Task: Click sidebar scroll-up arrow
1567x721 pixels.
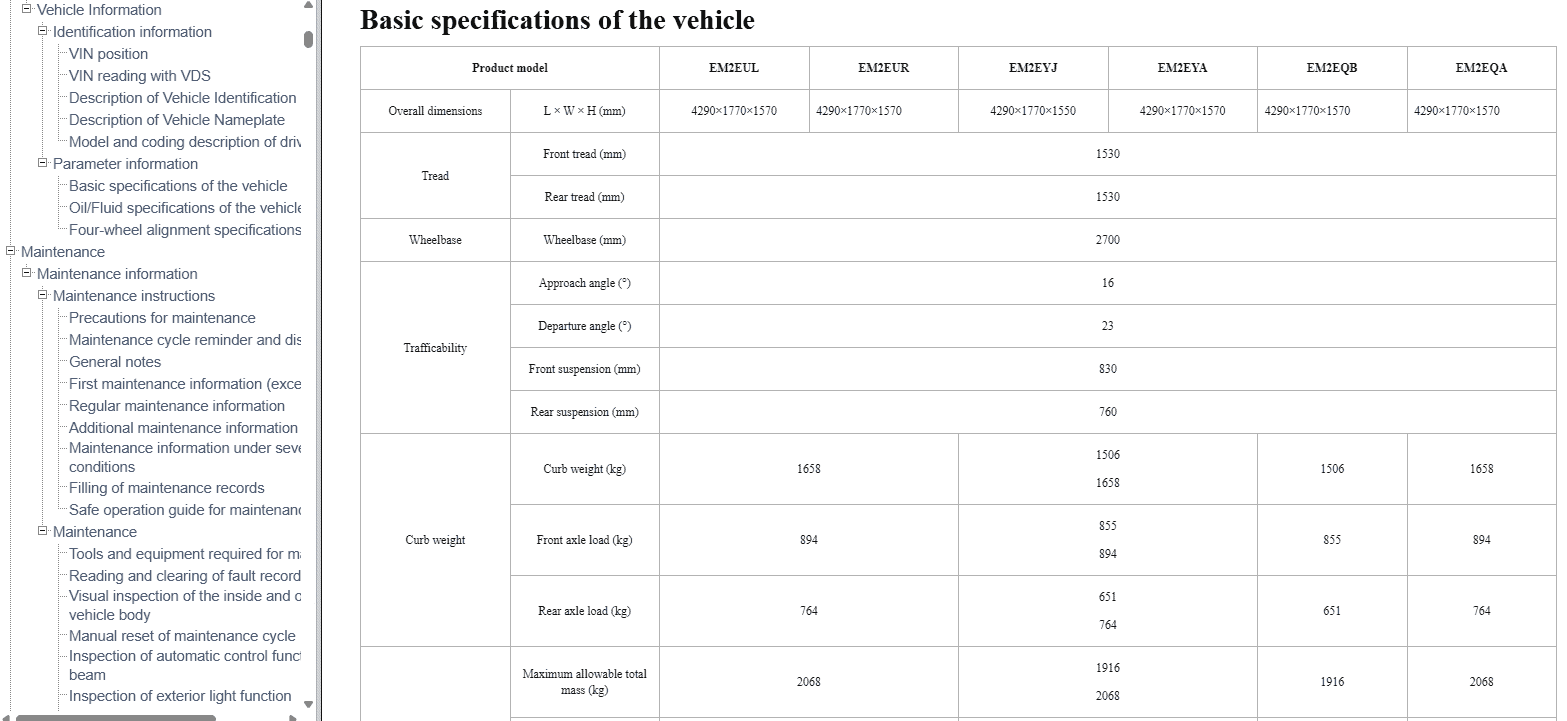Action: tap(308, 6)
